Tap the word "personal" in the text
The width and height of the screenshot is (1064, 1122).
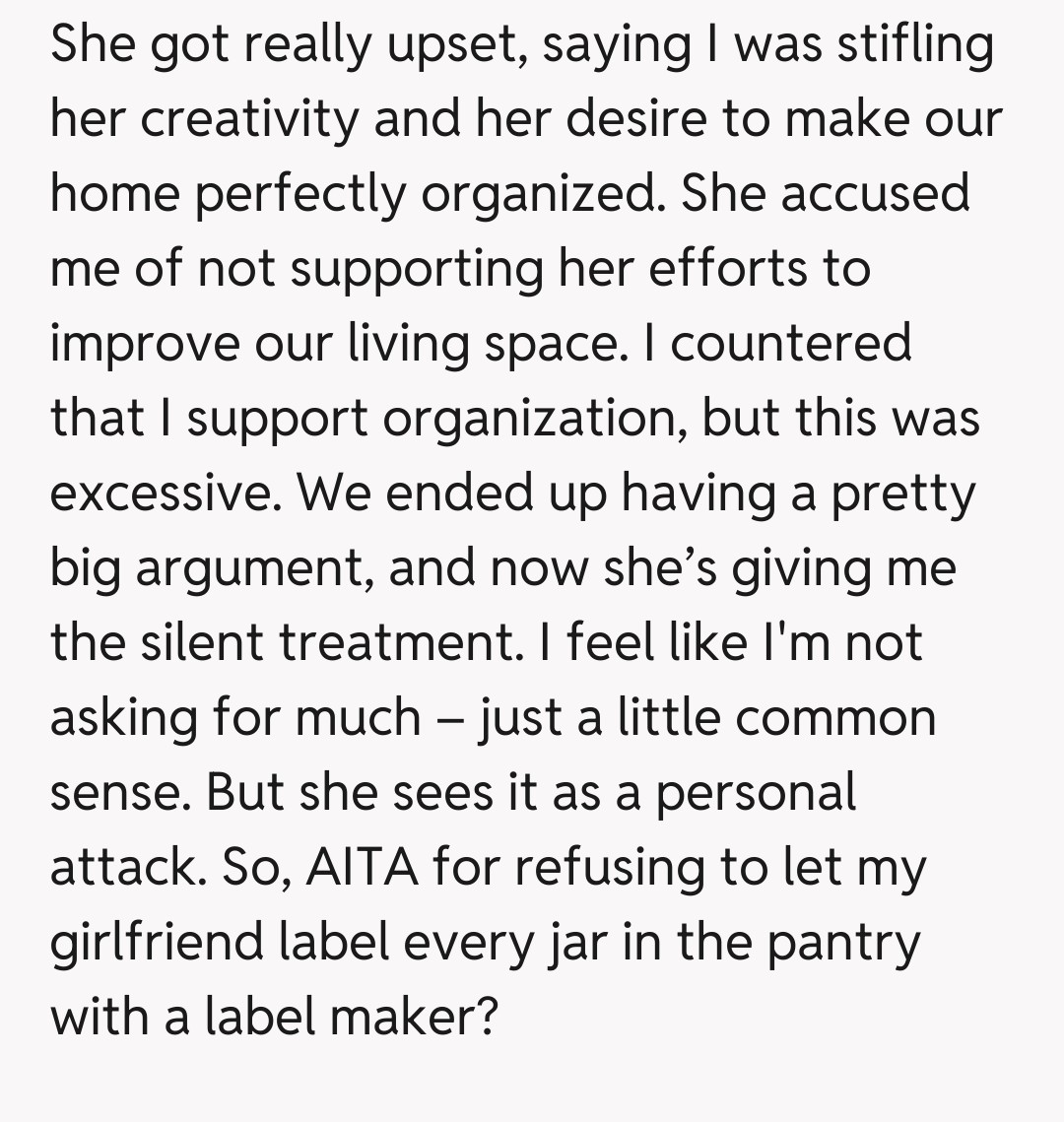click(756, 793)
